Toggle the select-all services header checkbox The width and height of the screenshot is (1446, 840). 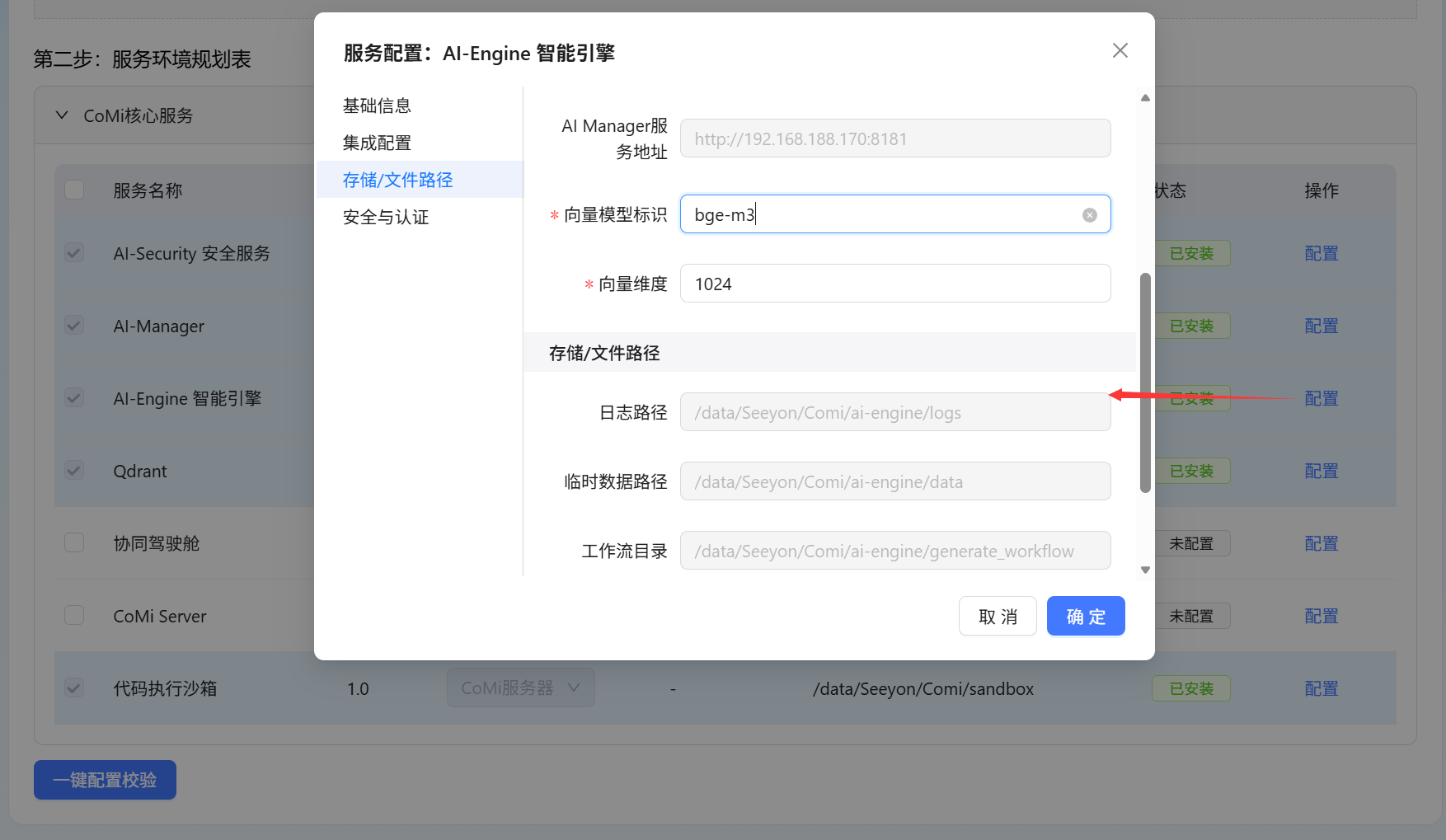tap(74, 190)
